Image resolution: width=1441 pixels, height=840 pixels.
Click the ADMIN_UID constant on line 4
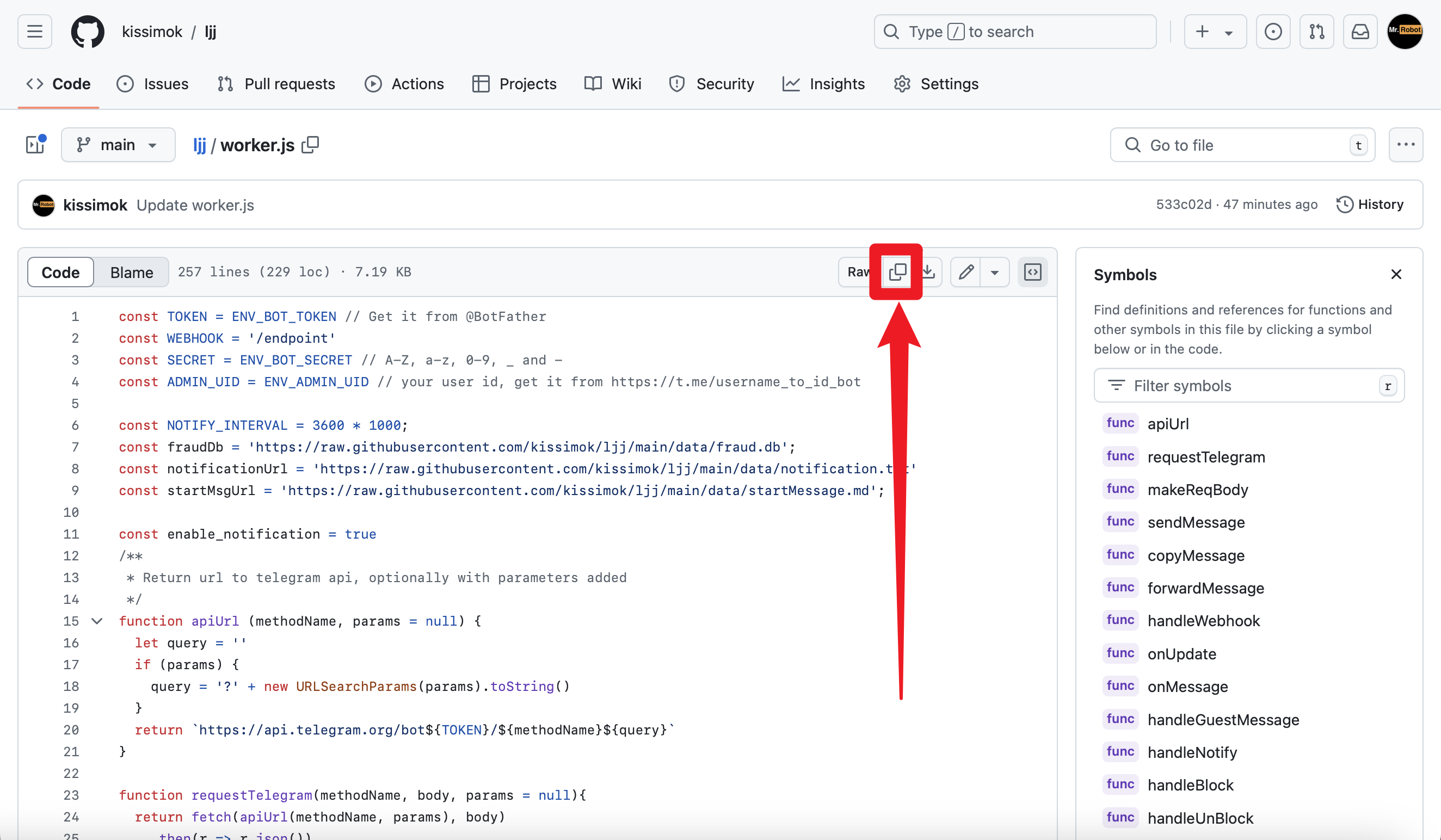click(x=203, y=382)
